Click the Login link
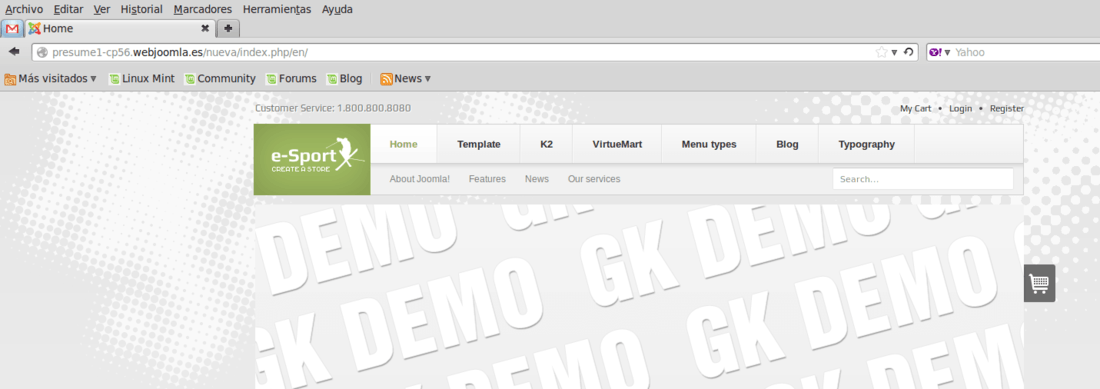The image size is (1100, 389). click(x=960, y=109)
